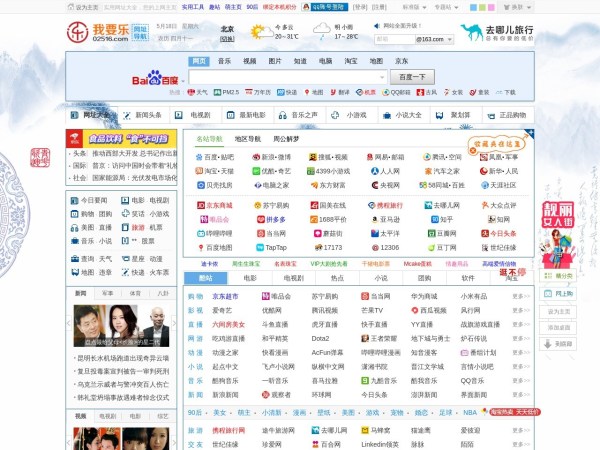
Task: Click the QQ帐号登陆 login button
Action: [x=325, y=7]
